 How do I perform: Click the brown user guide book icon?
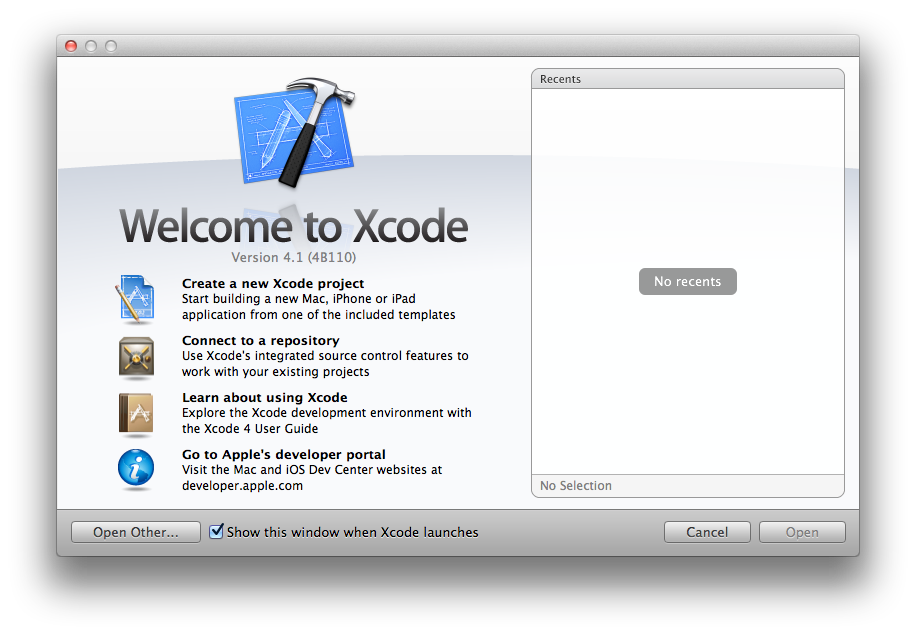(136, 413)
